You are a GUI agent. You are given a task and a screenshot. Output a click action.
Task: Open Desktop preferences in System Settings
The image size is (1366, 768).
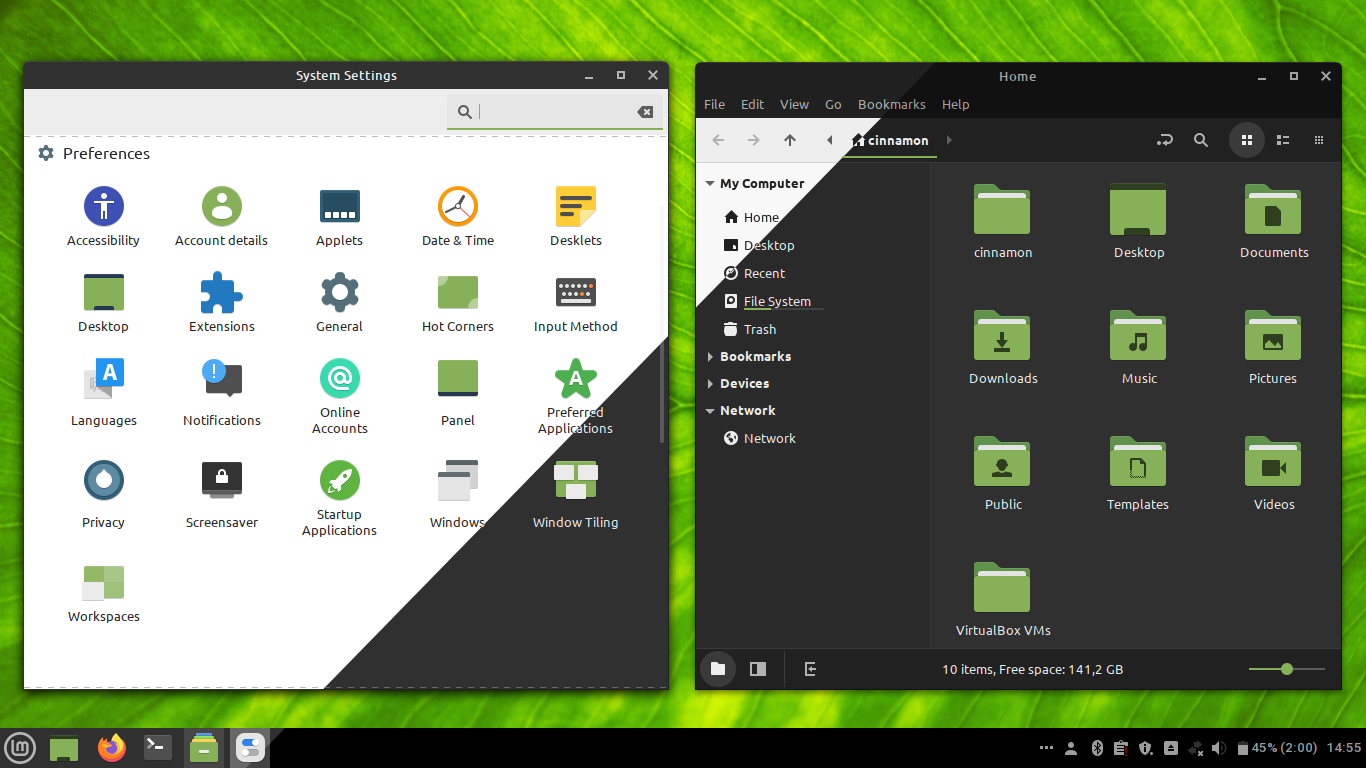click(x=103, y=303)
